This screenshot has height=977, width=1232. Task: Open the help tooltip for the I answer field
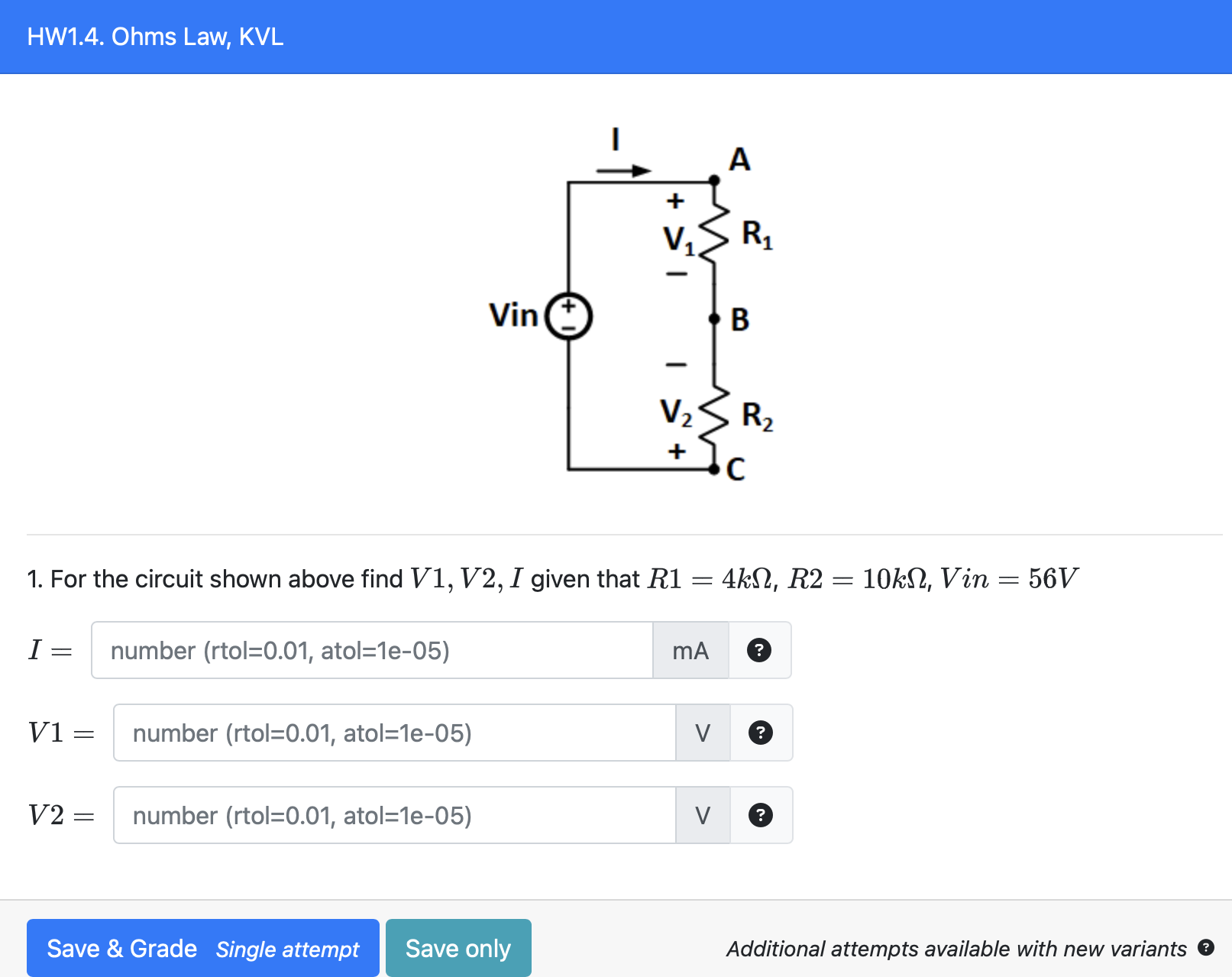[x=759, y=650]
